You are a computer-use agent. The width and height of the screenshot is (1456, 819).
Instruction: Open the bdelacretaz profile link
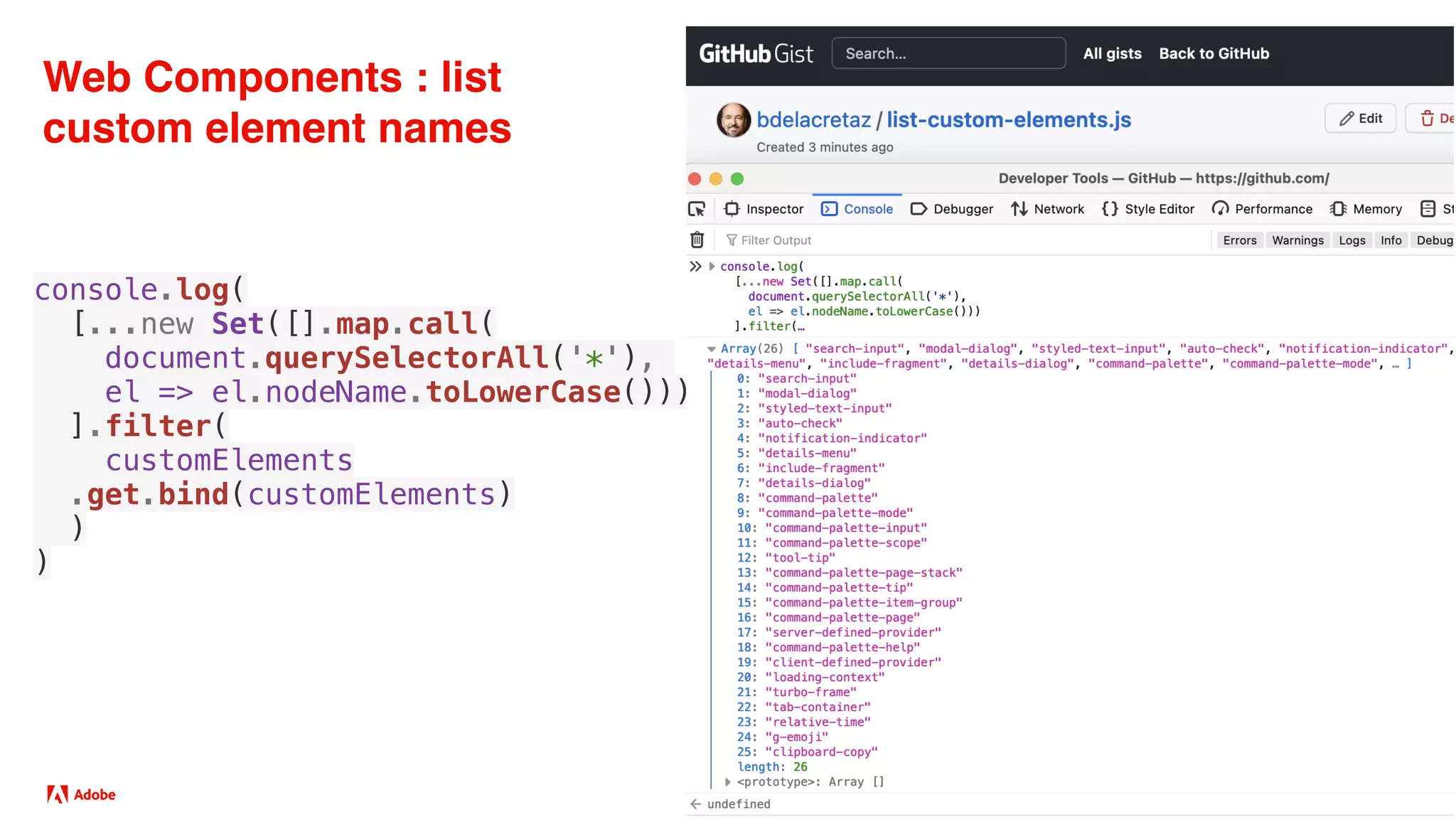[x=813, y=120]
